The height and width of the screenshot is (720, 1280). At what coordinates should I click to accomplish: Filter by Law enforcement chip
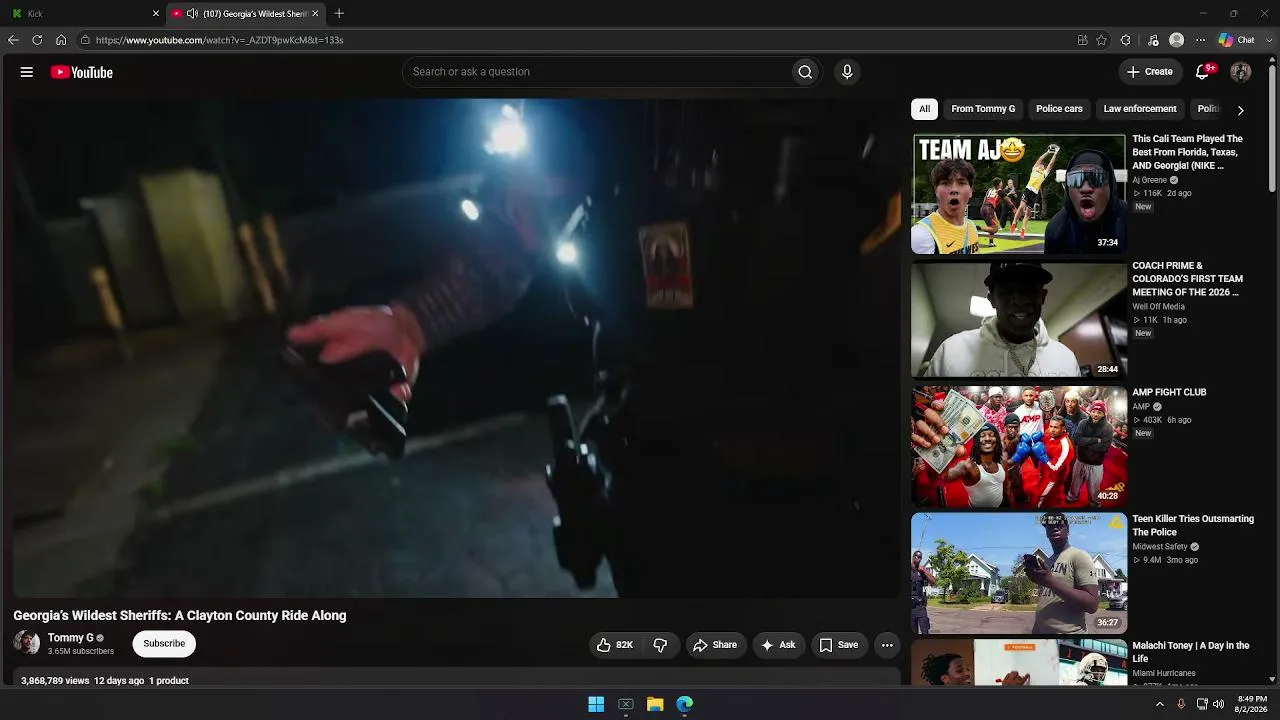coord(1140,109)
